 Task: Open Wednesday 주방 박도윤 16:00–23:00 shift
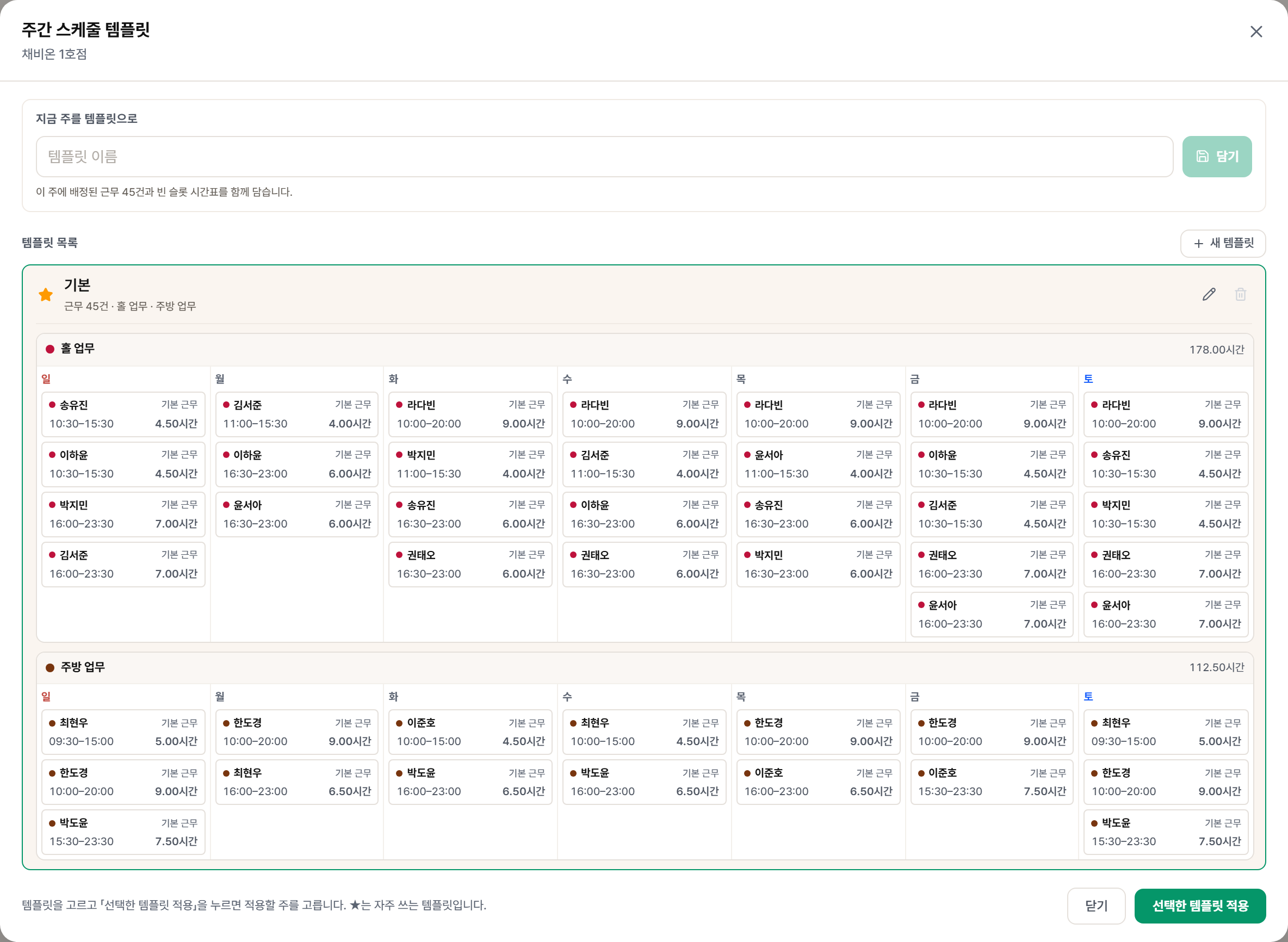point(645,782)
